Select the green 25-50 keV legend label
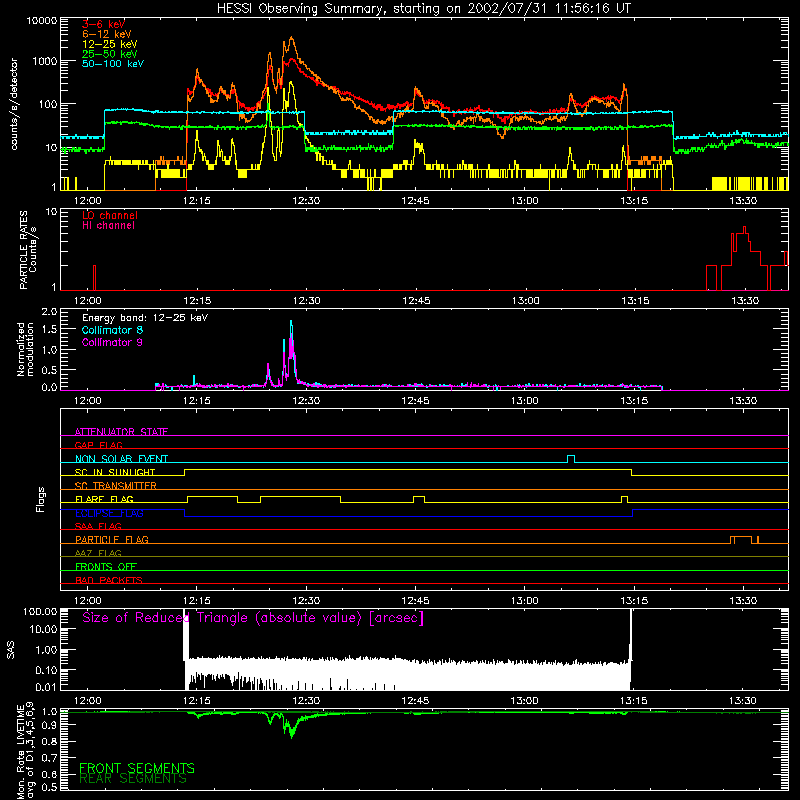The height and width of the screenshot is (800, 800). click(x=110, y=54)
